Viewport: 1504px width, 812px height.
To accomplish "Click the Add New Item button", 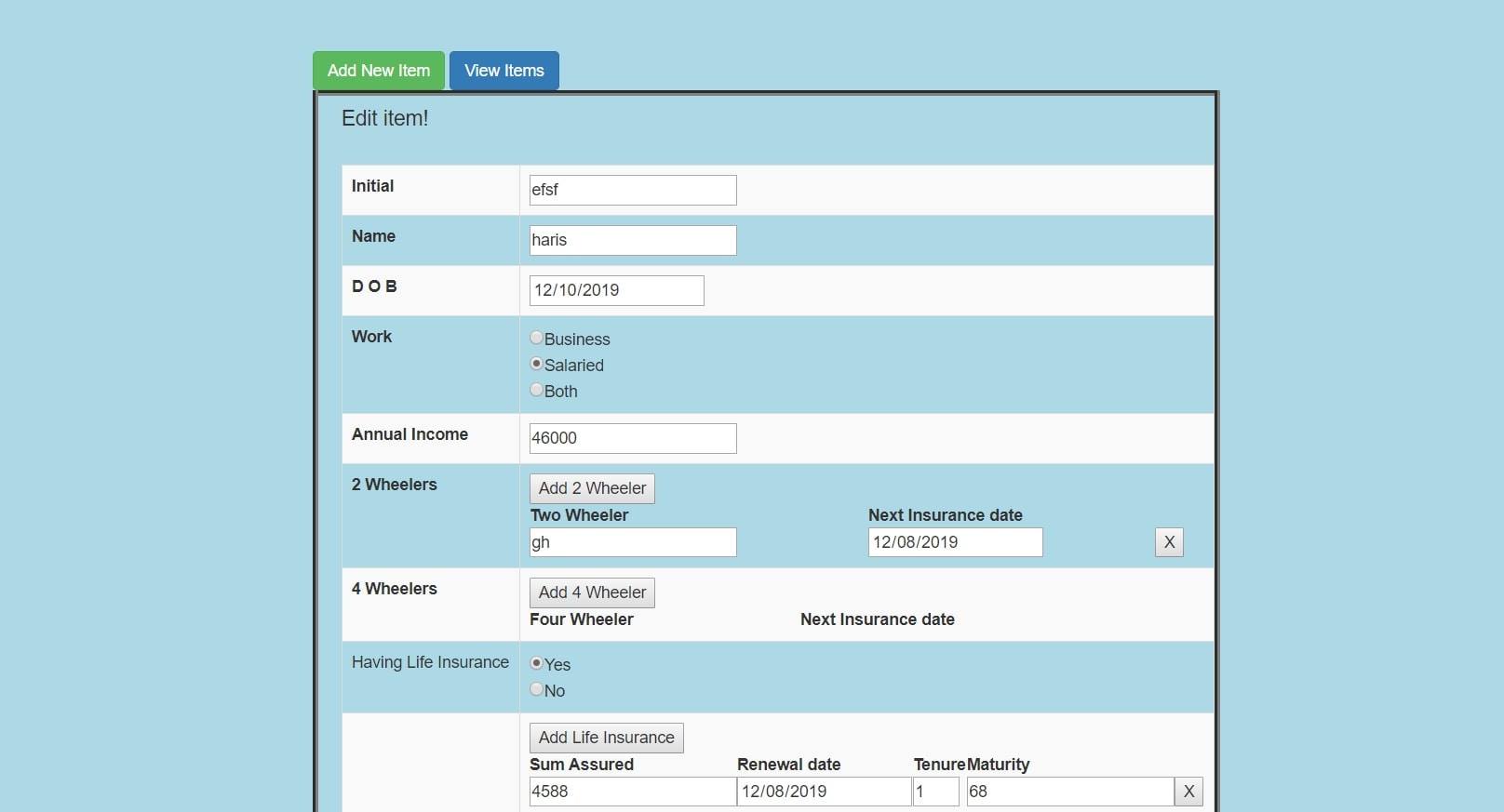I will (x=378, y=71).
